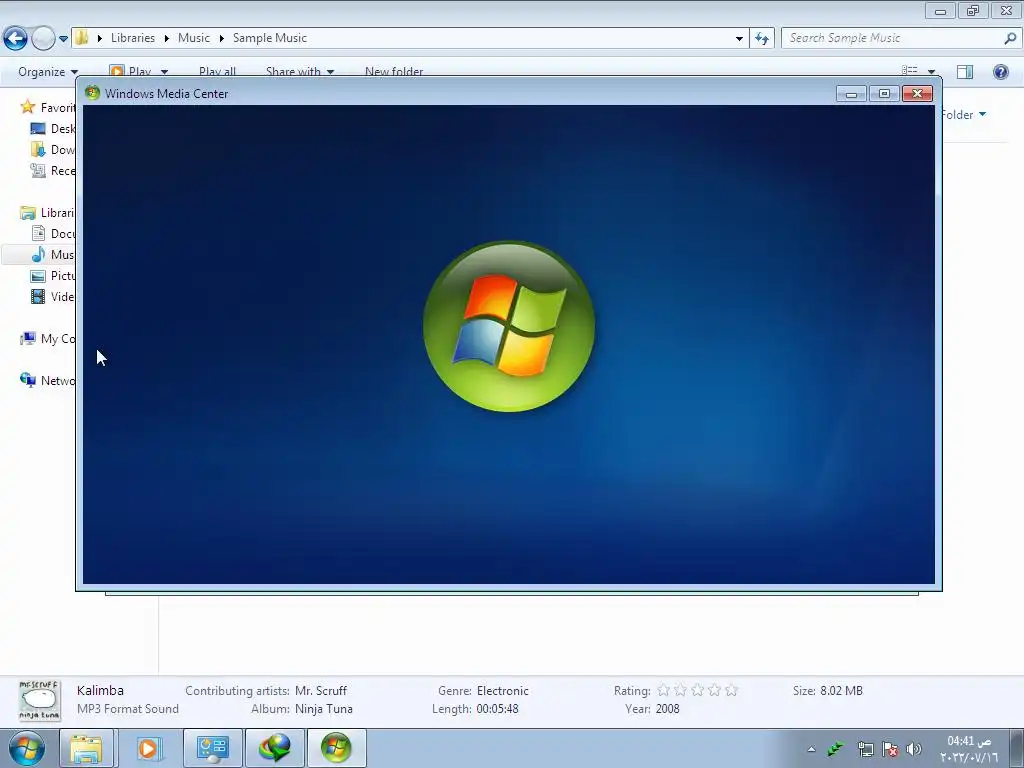Select Music library in navigation pane

54,255
